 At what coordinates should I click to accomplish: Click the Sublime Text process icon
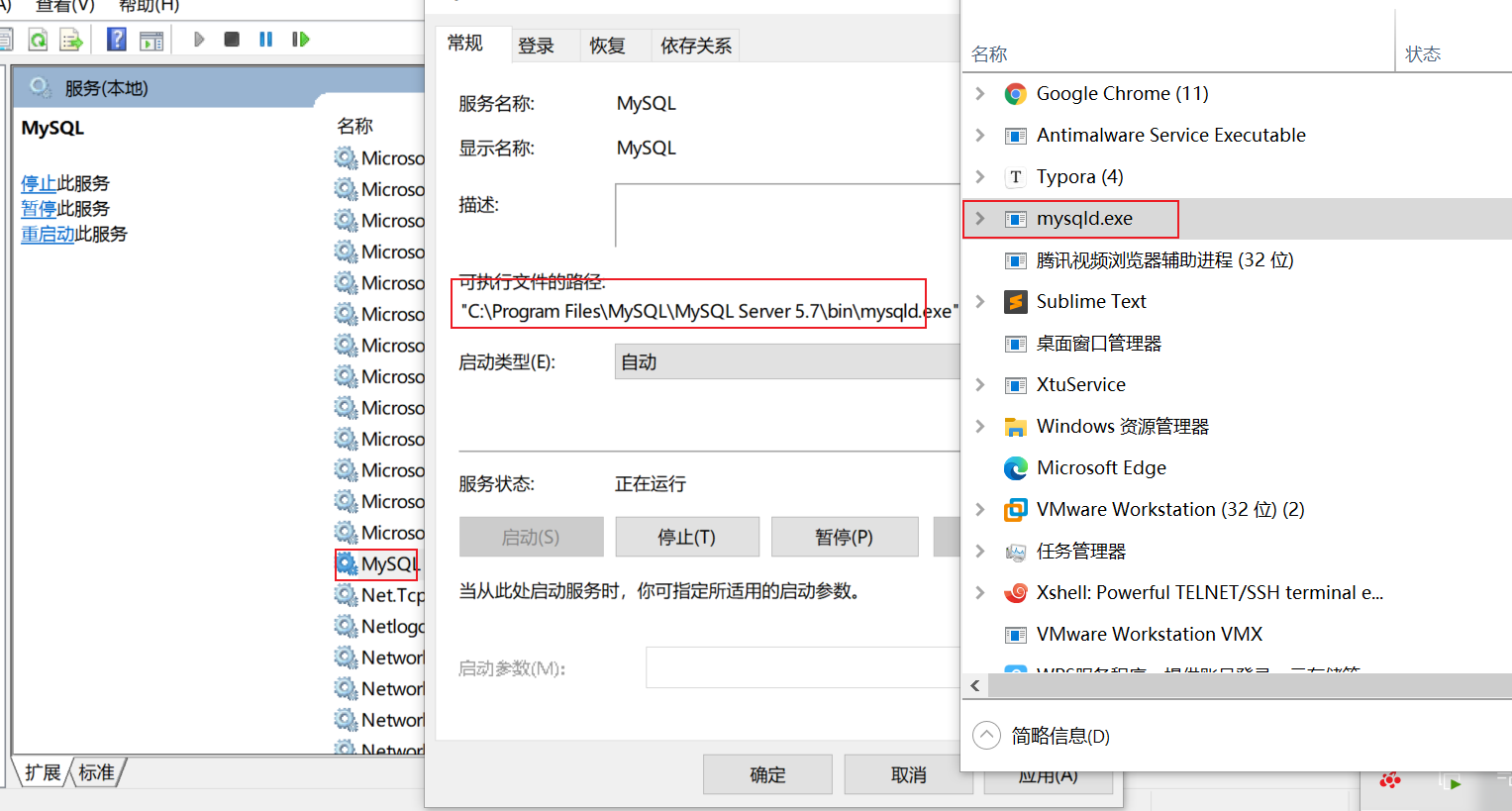click(1015, 302)
